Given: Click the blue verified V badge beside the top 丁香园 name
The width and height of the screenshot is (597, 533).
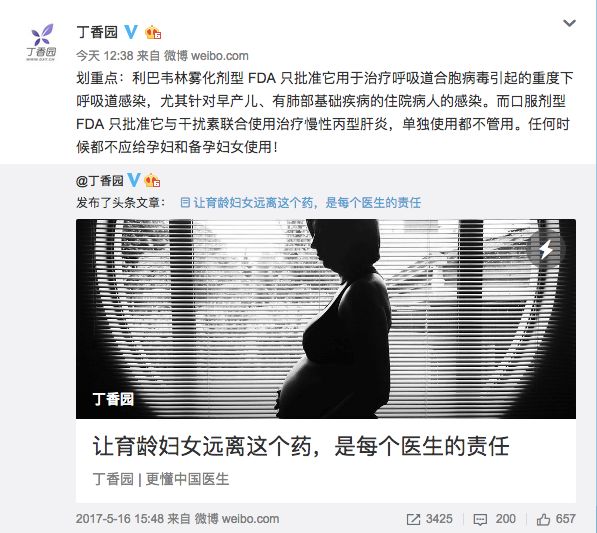Looking at the screenshot, I should pyautogui.click(x=131, y=32).
